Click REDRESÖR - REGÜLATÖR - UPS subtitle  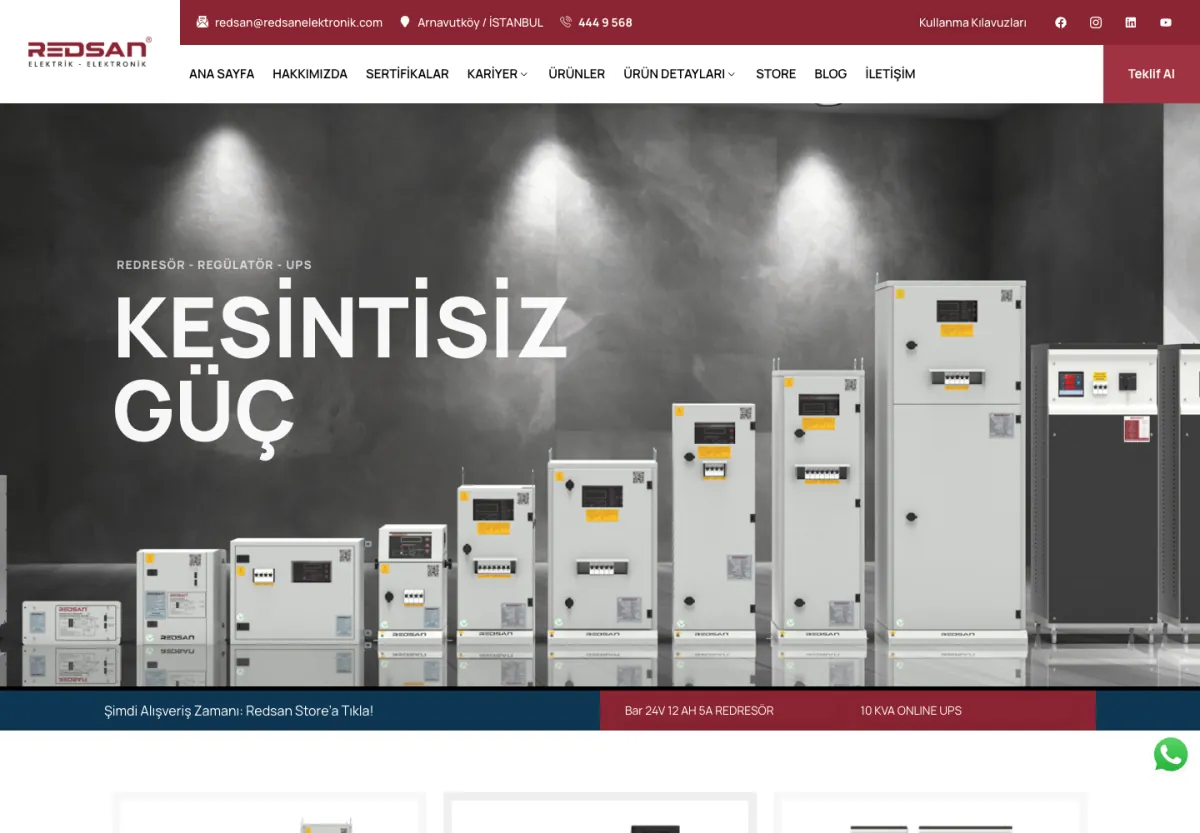214,265
